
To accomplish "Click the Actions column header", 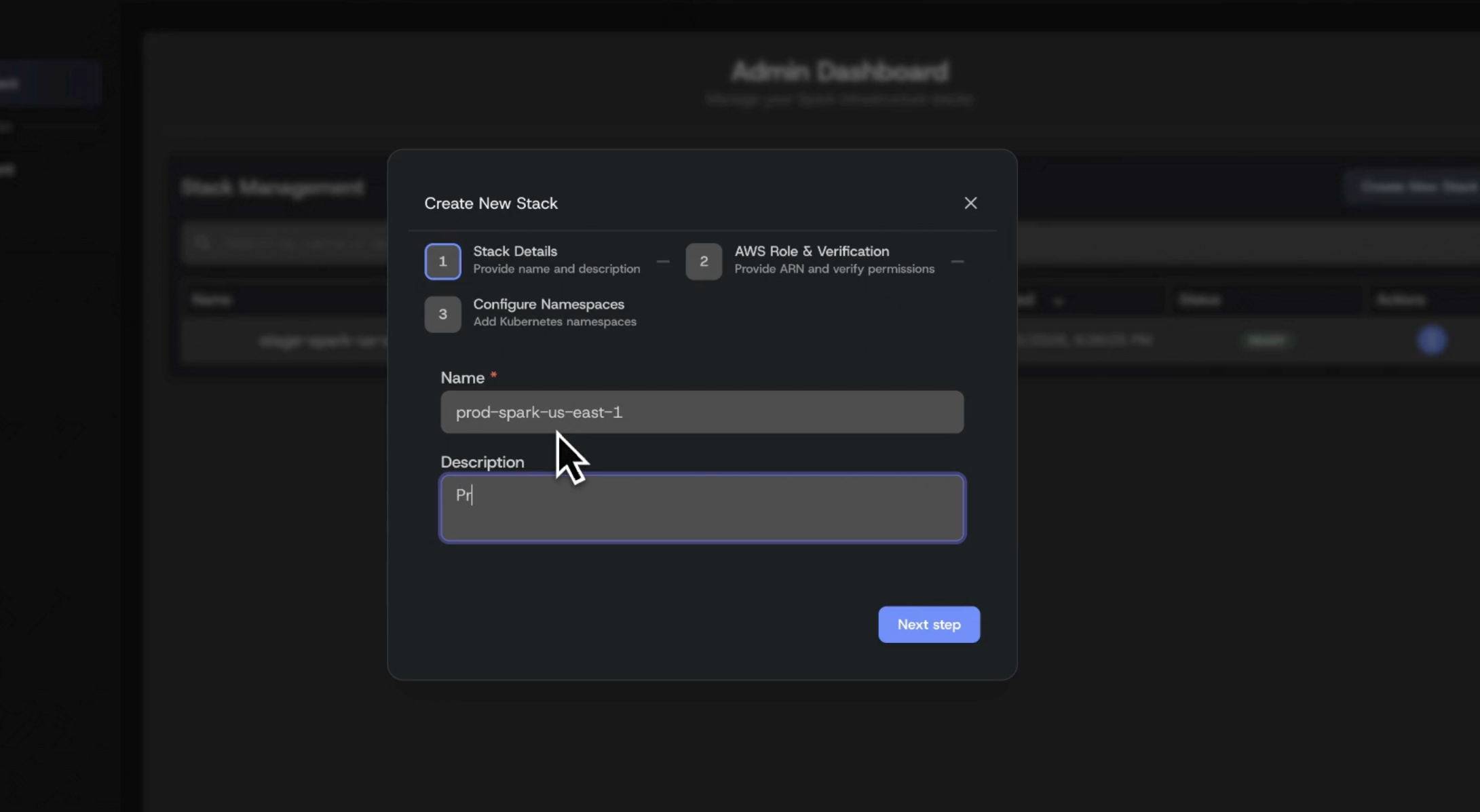I will [1401, 299].
